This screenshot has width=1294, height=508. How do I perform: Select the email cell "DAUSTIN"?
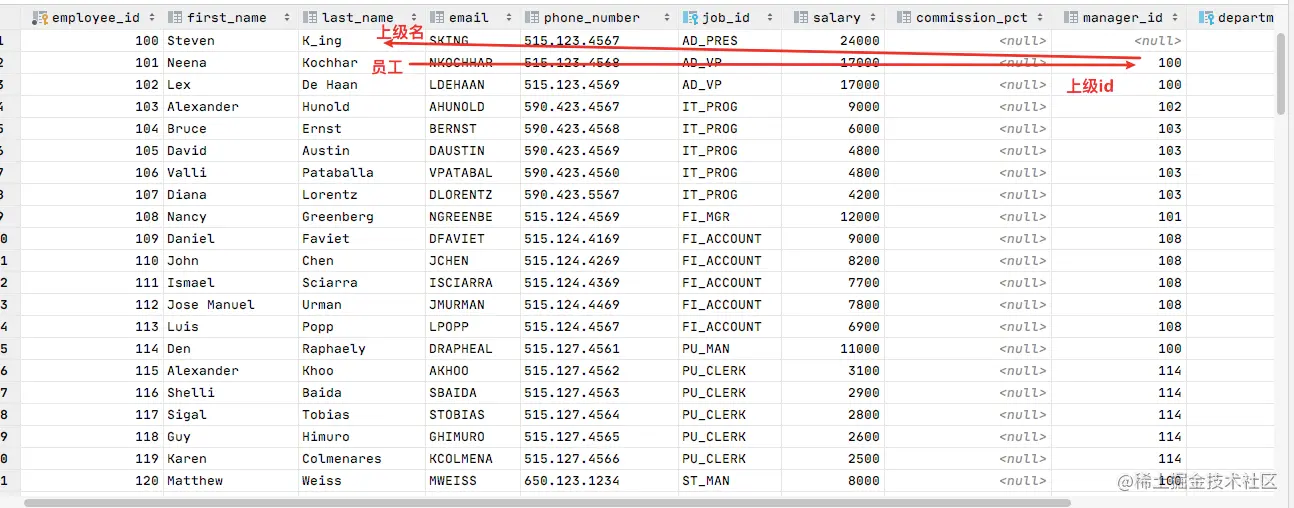click(457, 151)
